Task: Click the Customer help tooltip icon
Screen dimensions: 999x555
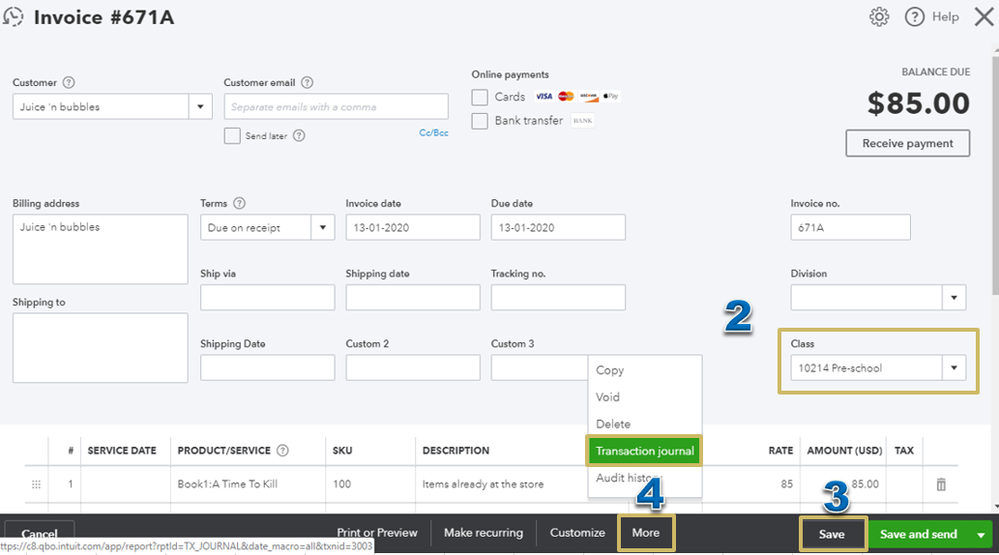Action: [x=69, y=82]
